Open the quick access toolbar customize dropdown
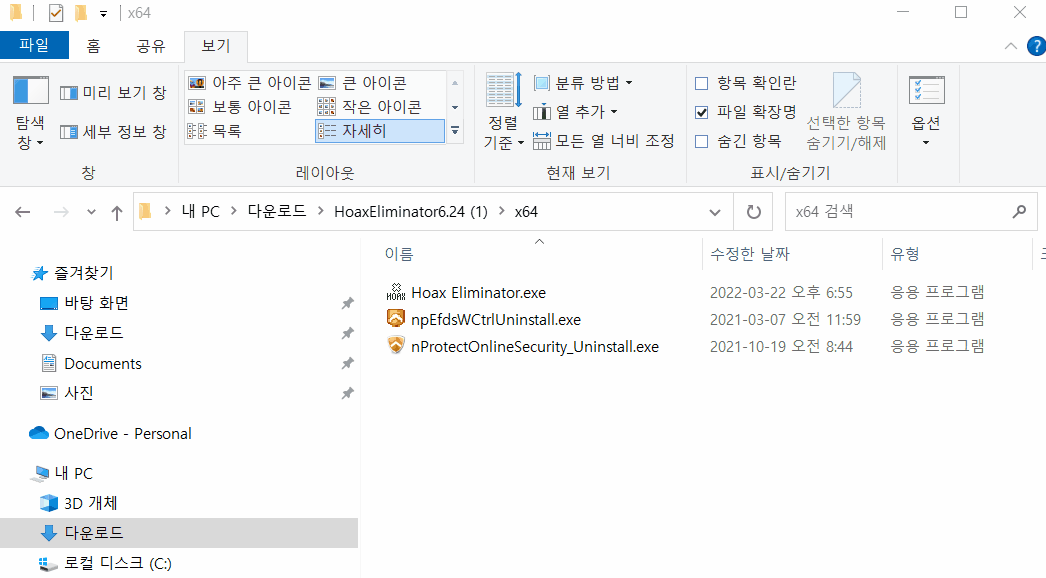1046x578 pixels. (103, 13)
